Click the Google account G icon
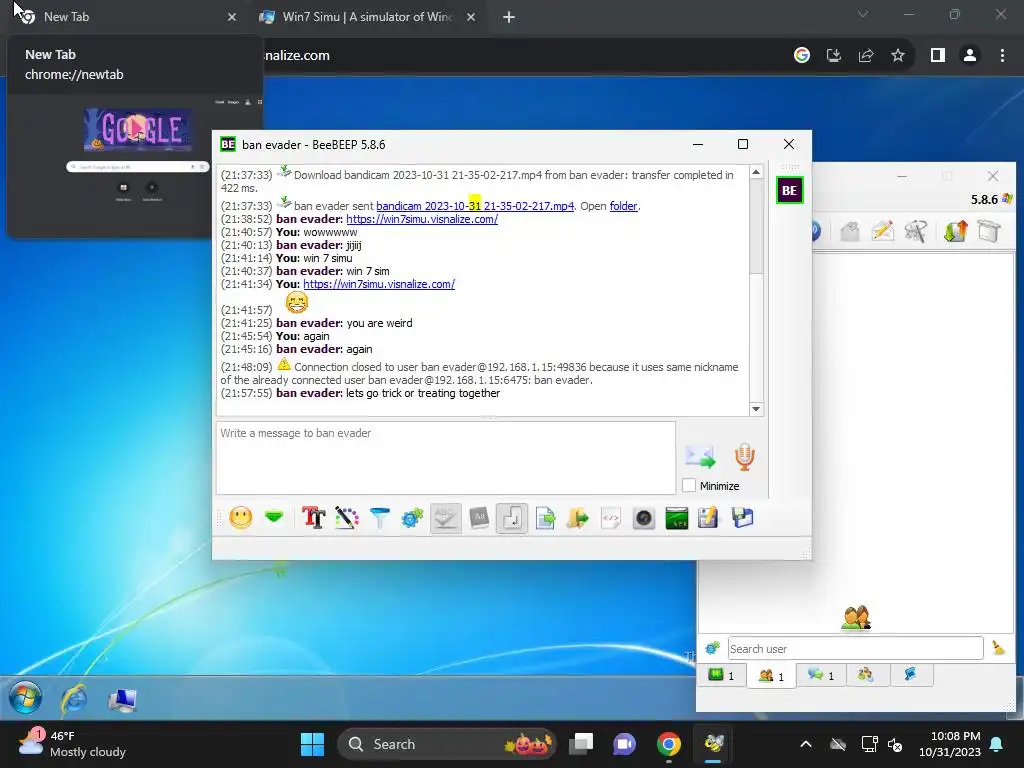This screenshot has height=768, width=1024. (x=802, y=56)
